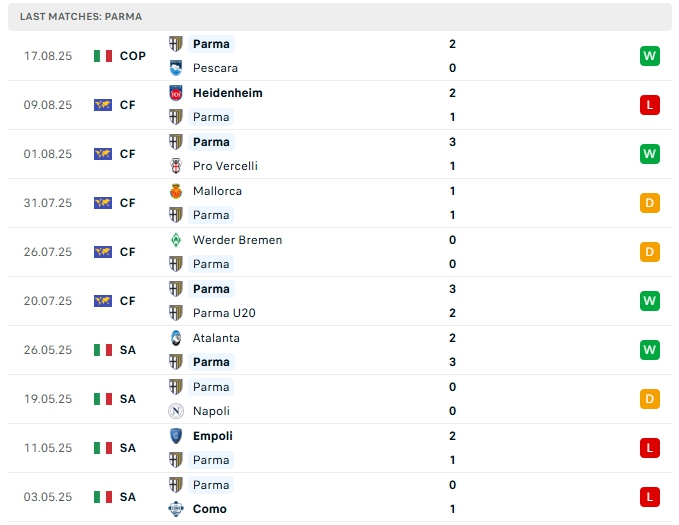Click the Napoli team crest icon
The image size is (679, 525).
click(x=176, y=411)
